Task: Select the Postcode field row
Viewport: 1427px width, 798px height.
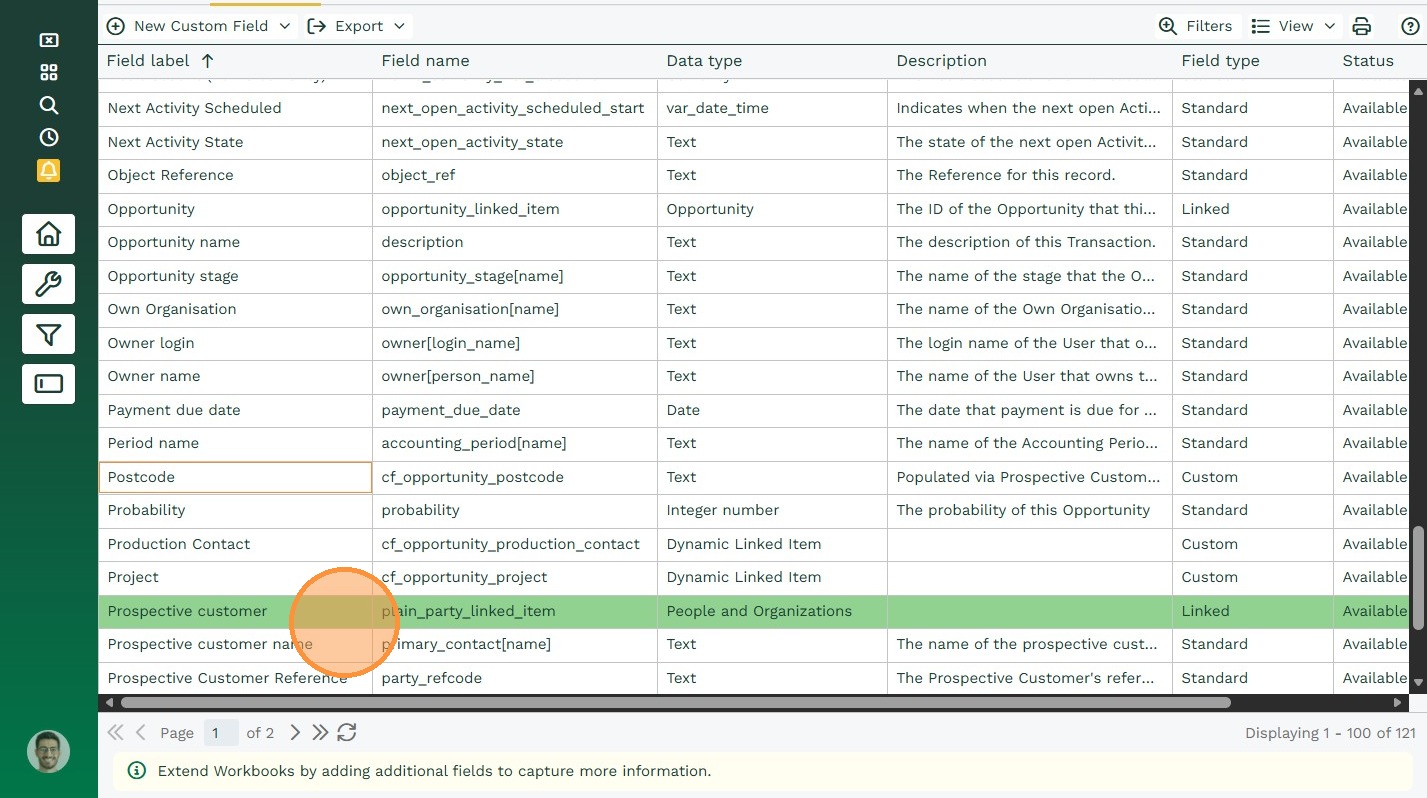Action: pyautogui.click(x=235, y=477)
